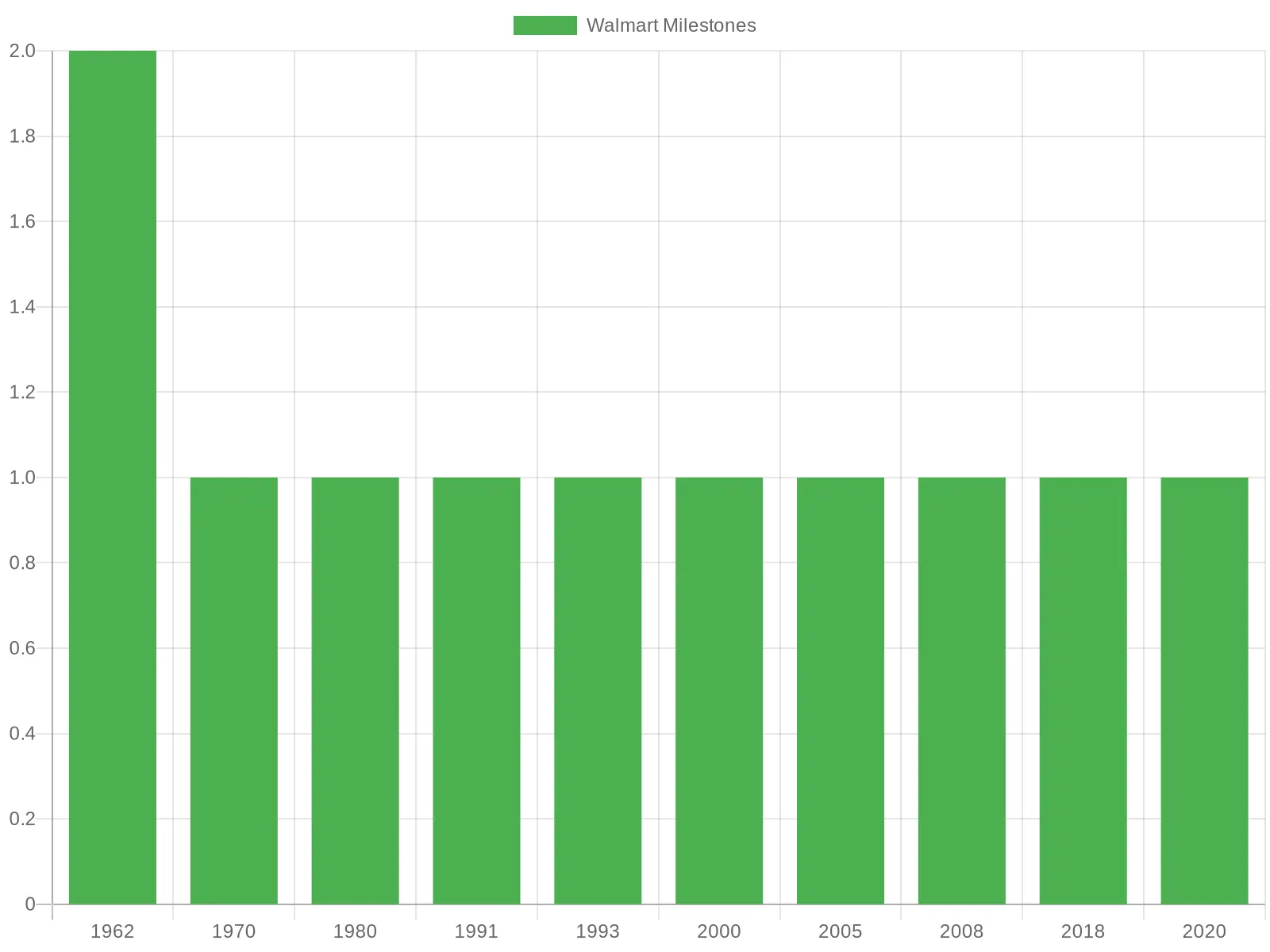Viewport: 1270px width, 952px height.
Task: Select the 1962 bar
Action: click(x=113, y=477)
